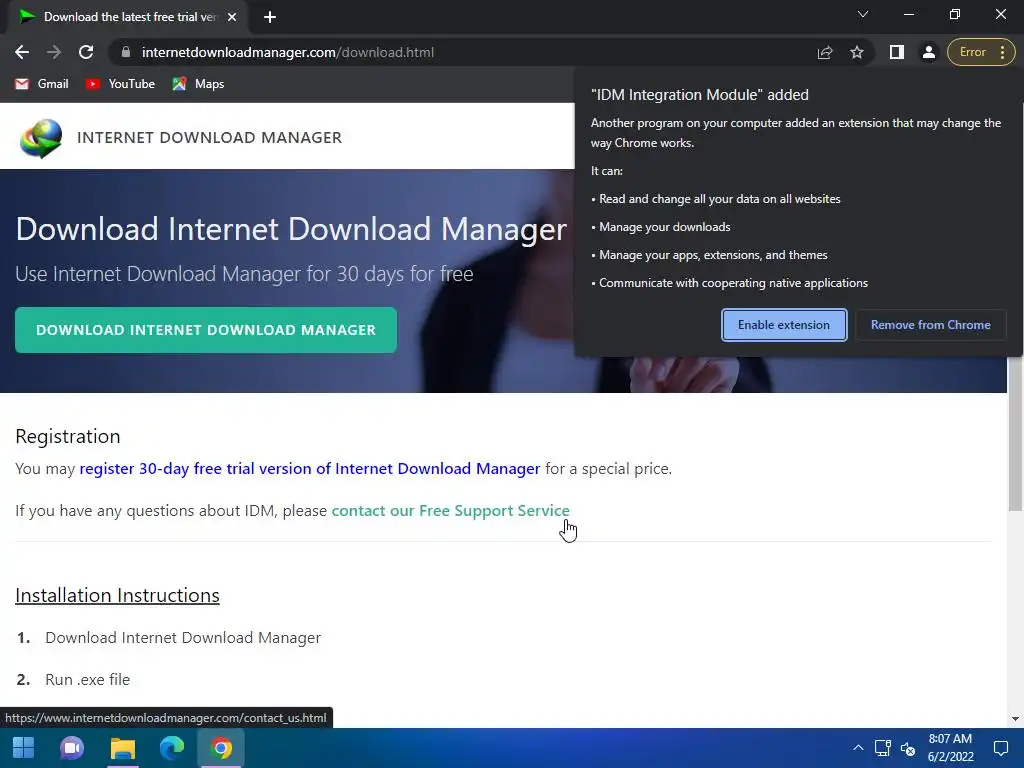Screen dimensions: 1024x768
Task: Click Enable extension in the popup
Action: point(784,325)
